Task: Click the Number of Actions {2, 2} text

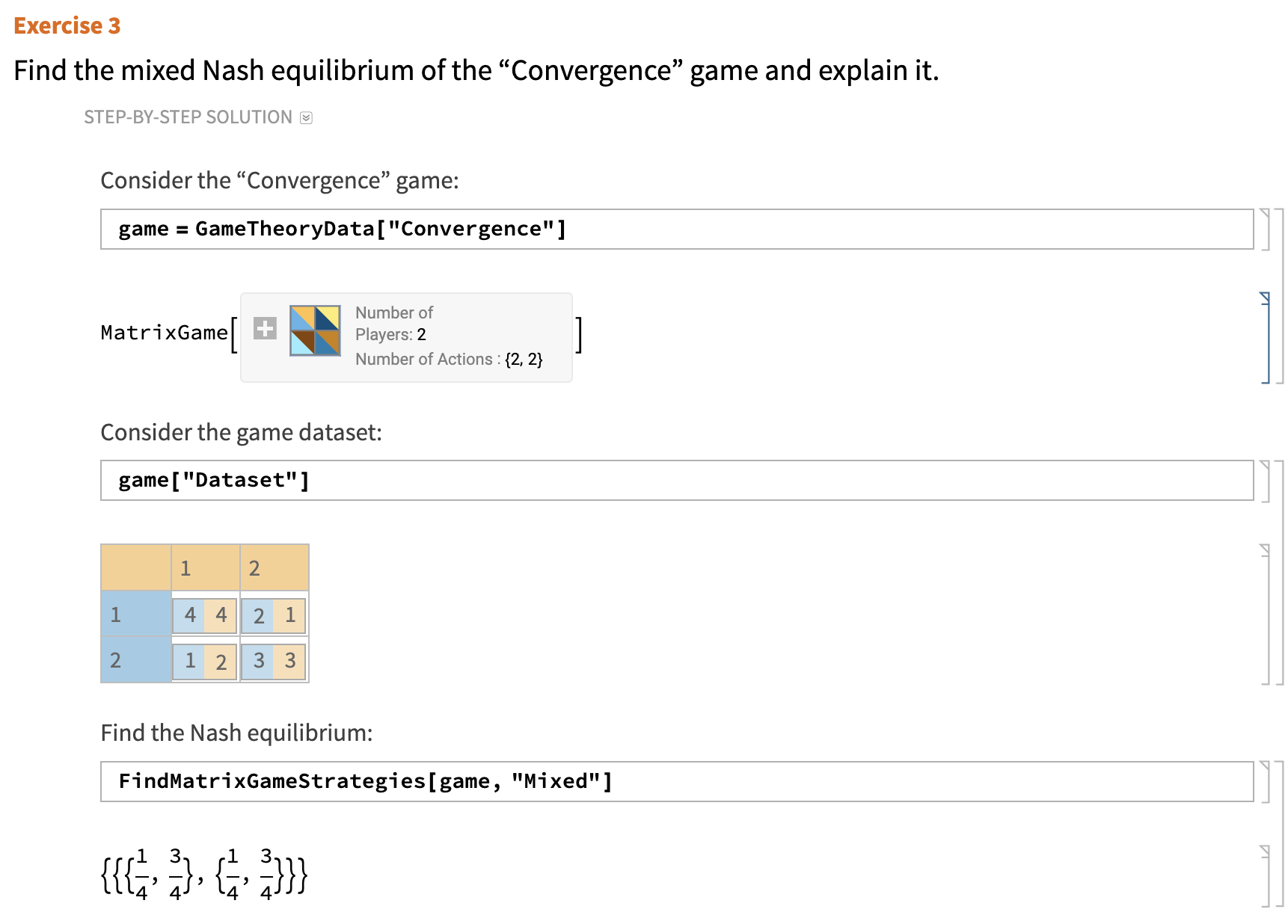Action: (449, 359)
